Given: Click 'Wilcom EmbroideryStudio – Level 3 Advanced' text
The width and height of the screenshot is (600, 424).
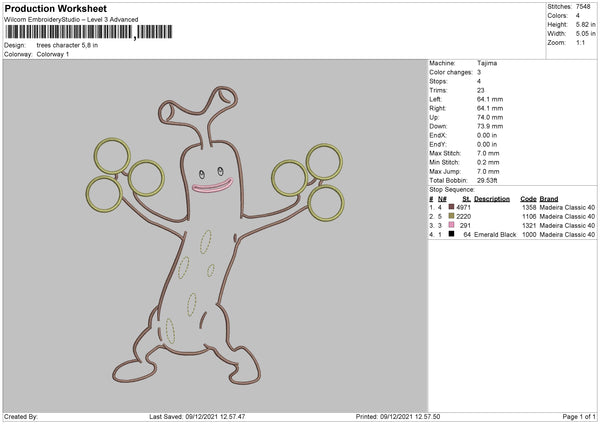Looking at the screenshot, I should (71, 19).
